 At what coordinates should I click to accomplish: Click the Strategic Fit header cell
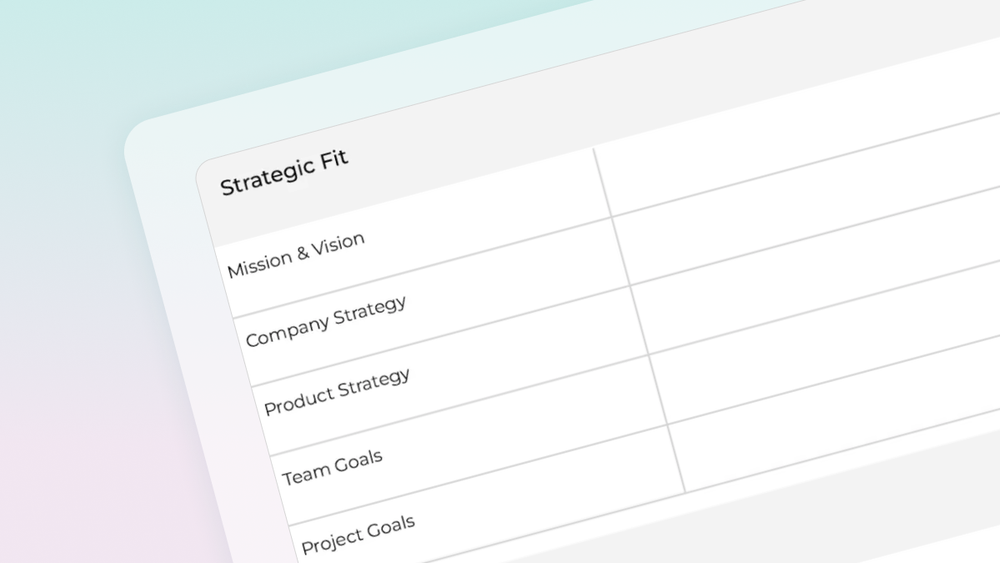tap(284, 173)
